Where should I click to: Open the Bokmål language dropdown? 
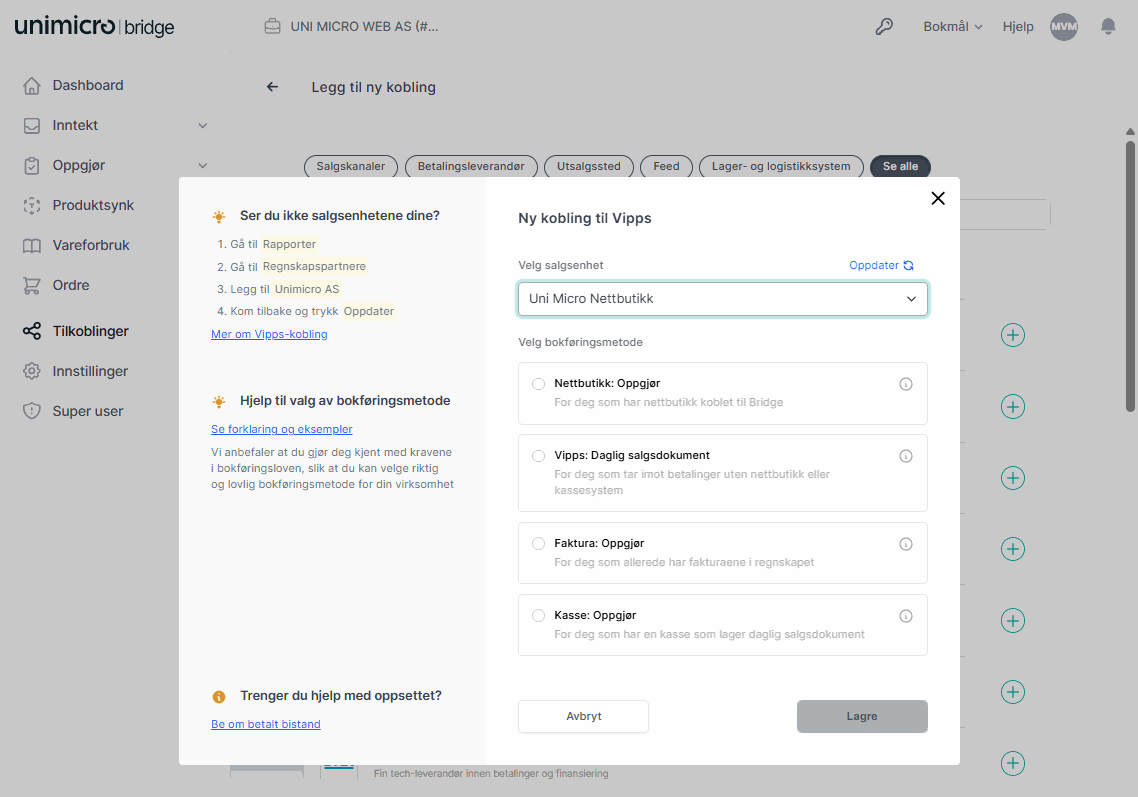952,27
